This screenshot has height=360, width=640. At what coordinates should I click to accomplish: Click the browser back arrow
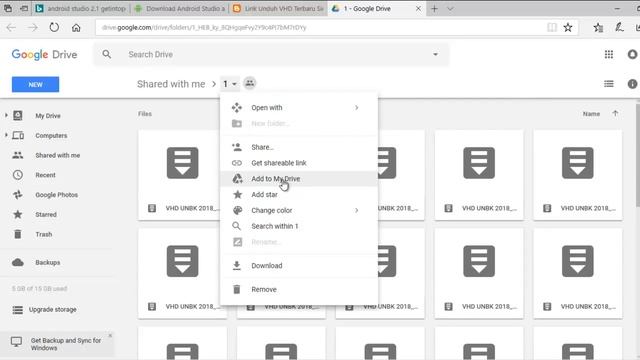click(11, 27)
